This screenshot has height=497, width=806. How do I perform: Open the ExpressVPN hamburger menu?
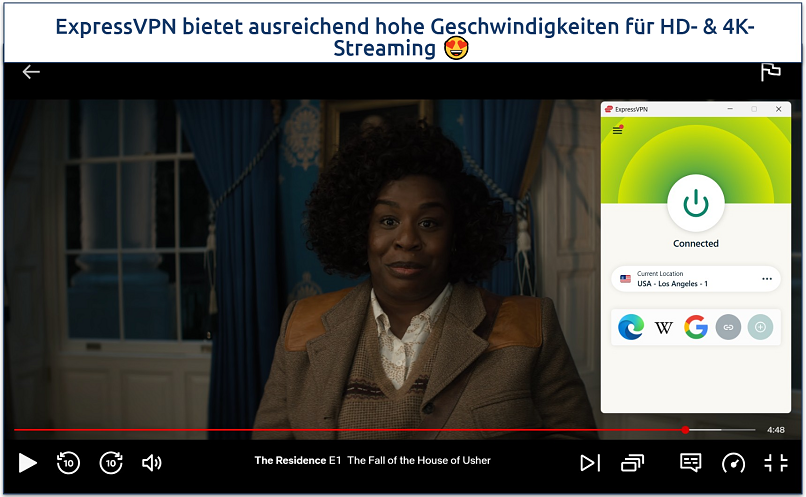(x=617, y=130)
